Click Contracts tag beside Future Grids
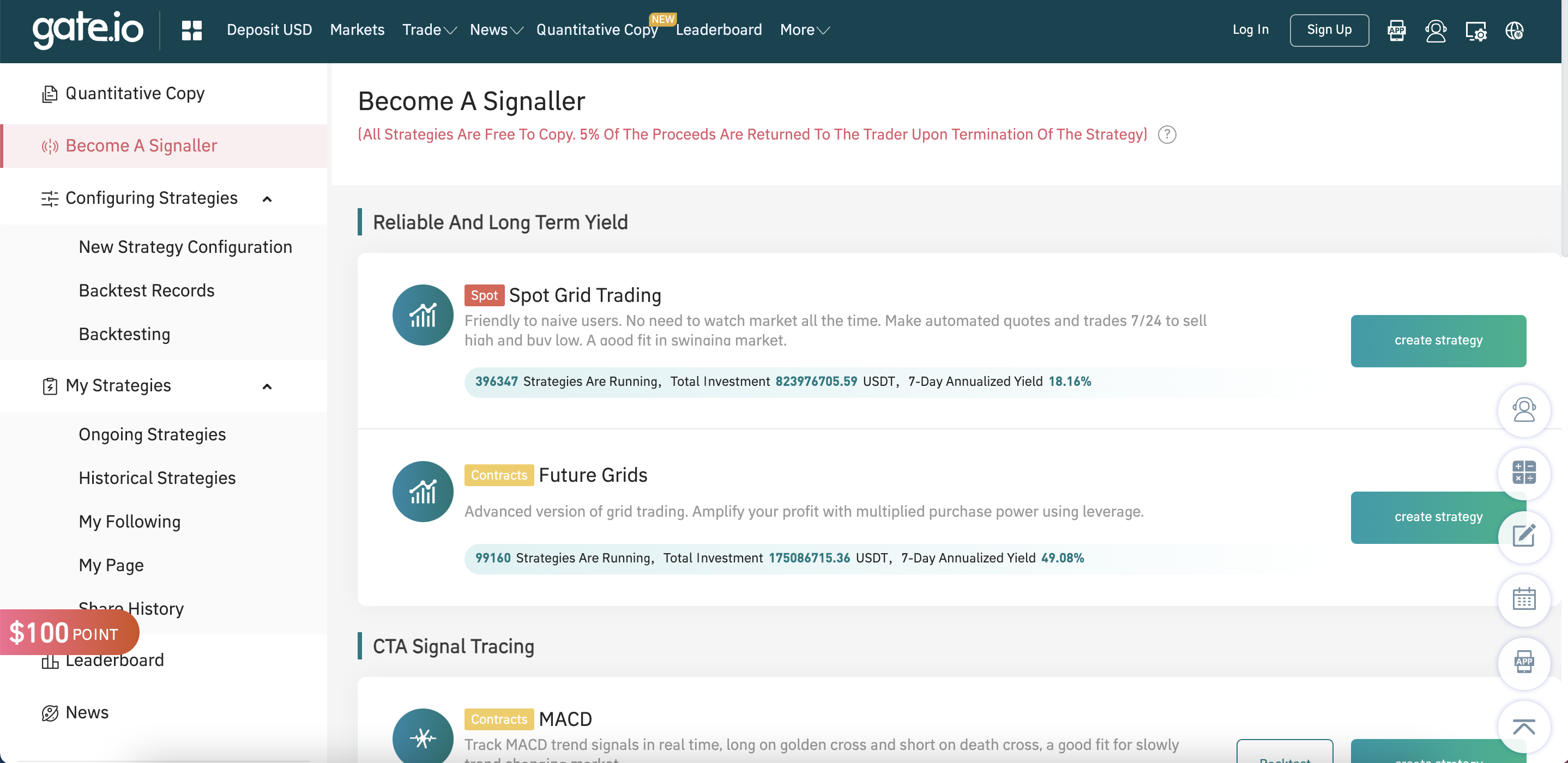 tap(499, 475)
